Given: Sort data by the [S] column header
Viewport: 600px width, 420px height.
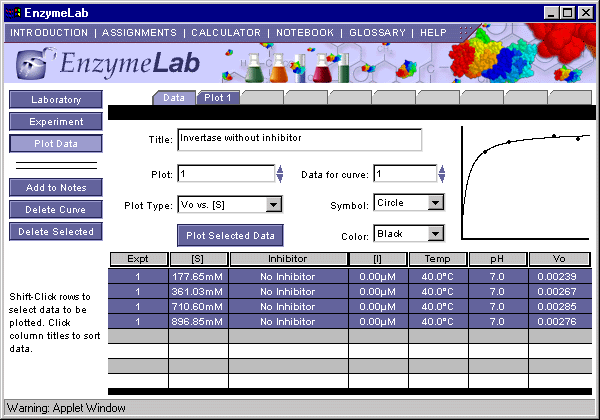Looking at the screenshot, I should point(198,259).
